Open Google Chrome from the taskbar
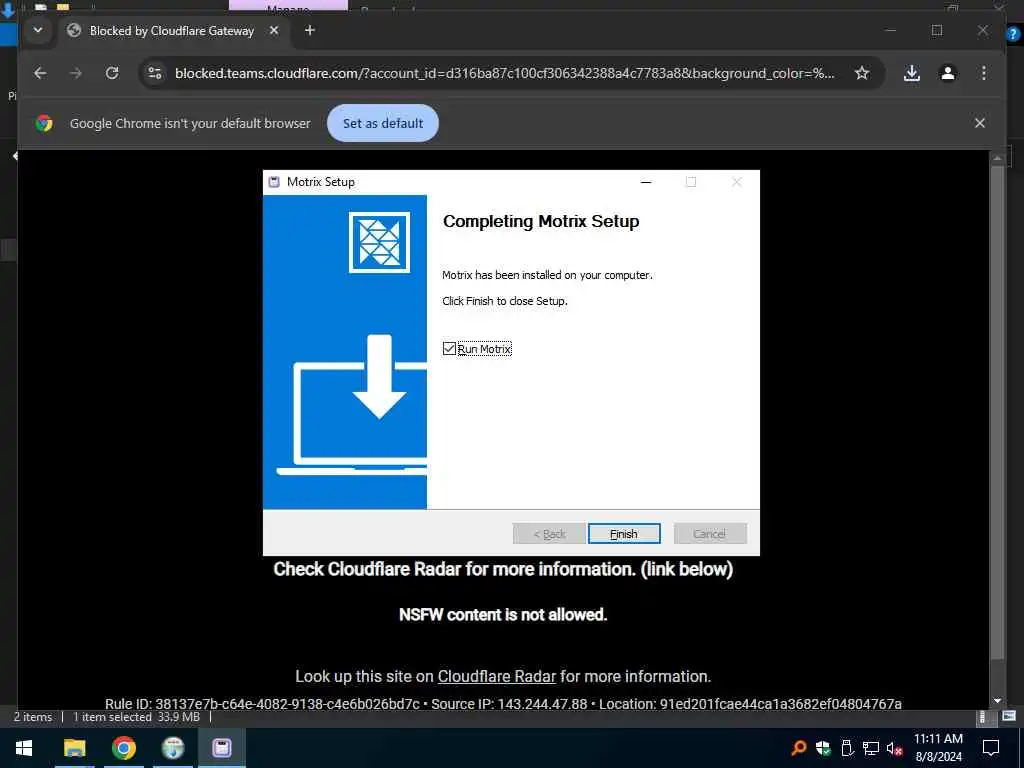Image resolution: width=1024 pixels, height=768 pixels. [x=123, y=748]
